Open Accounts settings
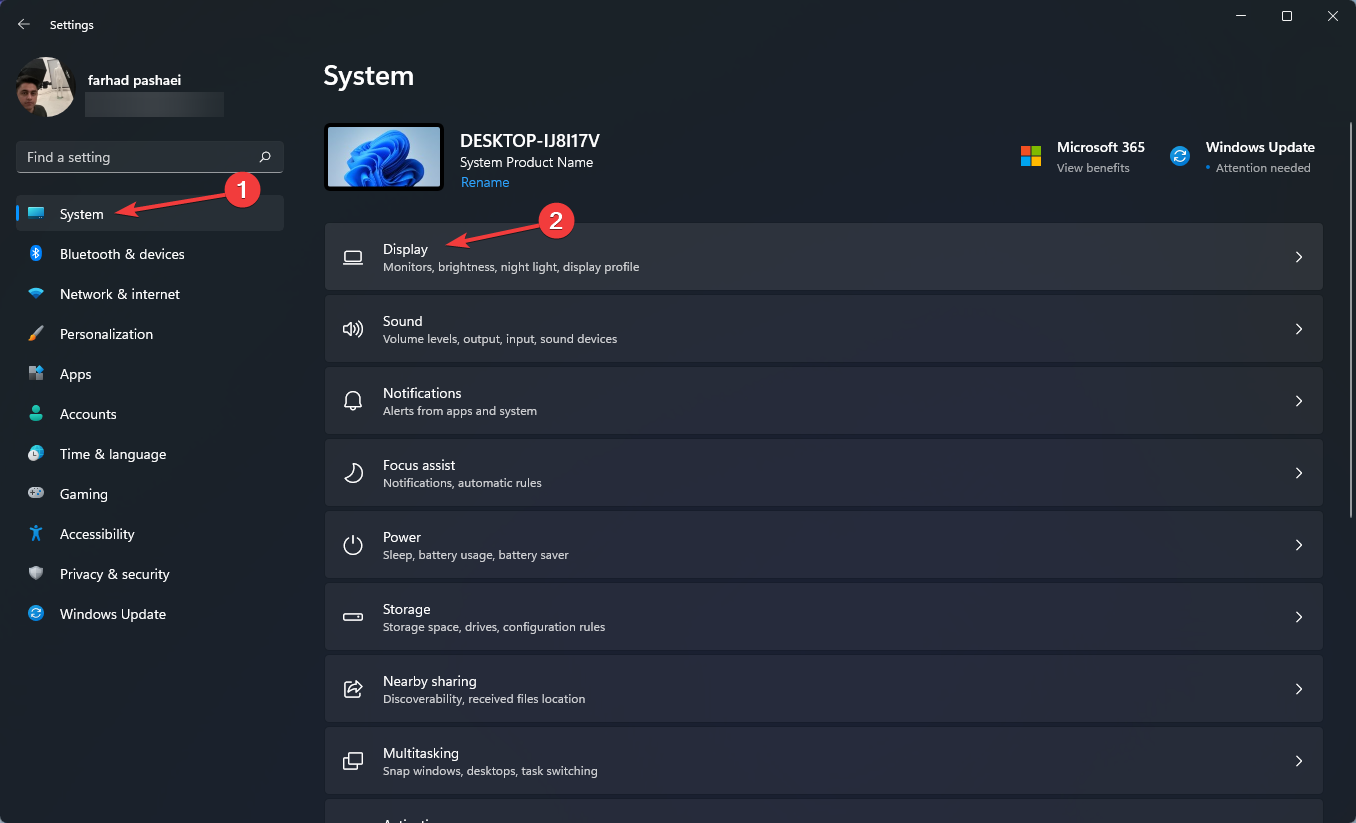This screenshot has width=1356, height=823. click(x=88, y=413)
